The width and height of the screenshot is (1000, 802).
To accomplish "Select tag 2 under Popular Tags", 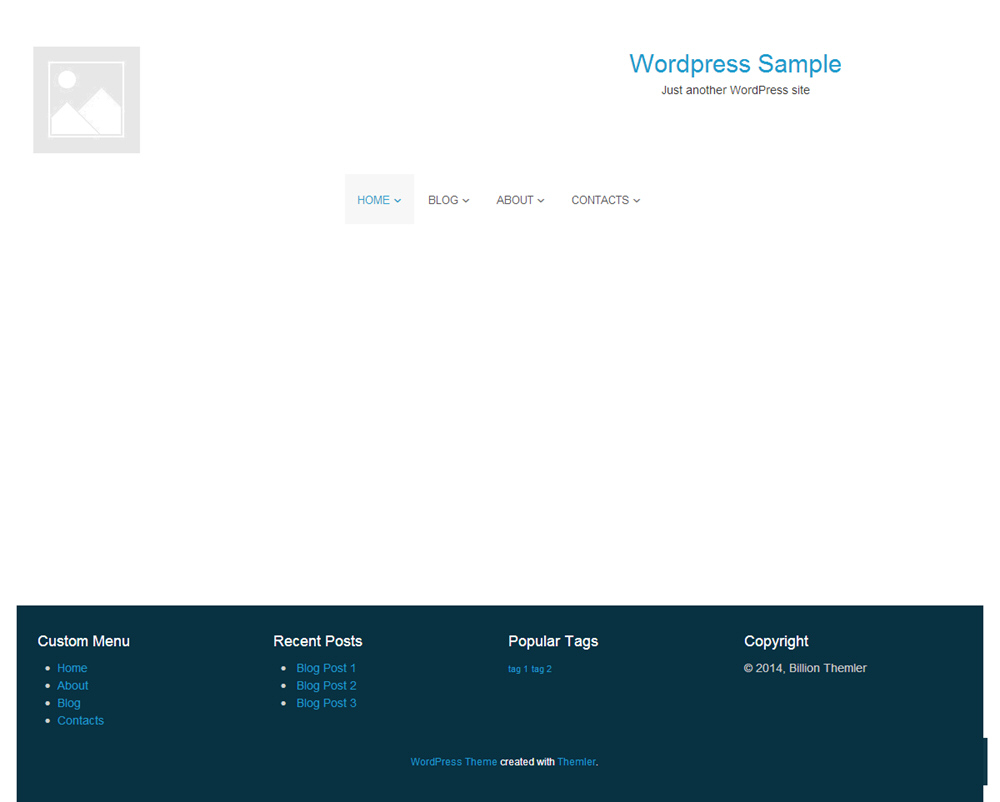I will tap(541, 669).
